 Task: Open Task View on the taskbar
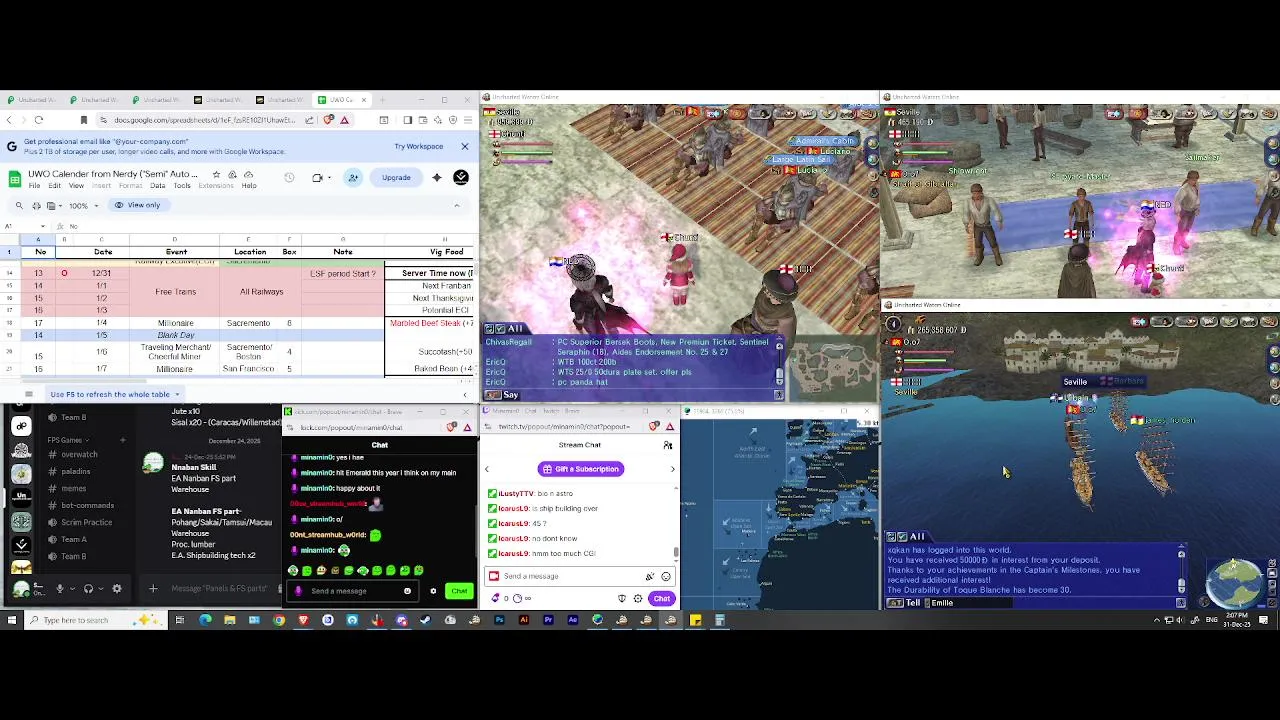point(180,620)
